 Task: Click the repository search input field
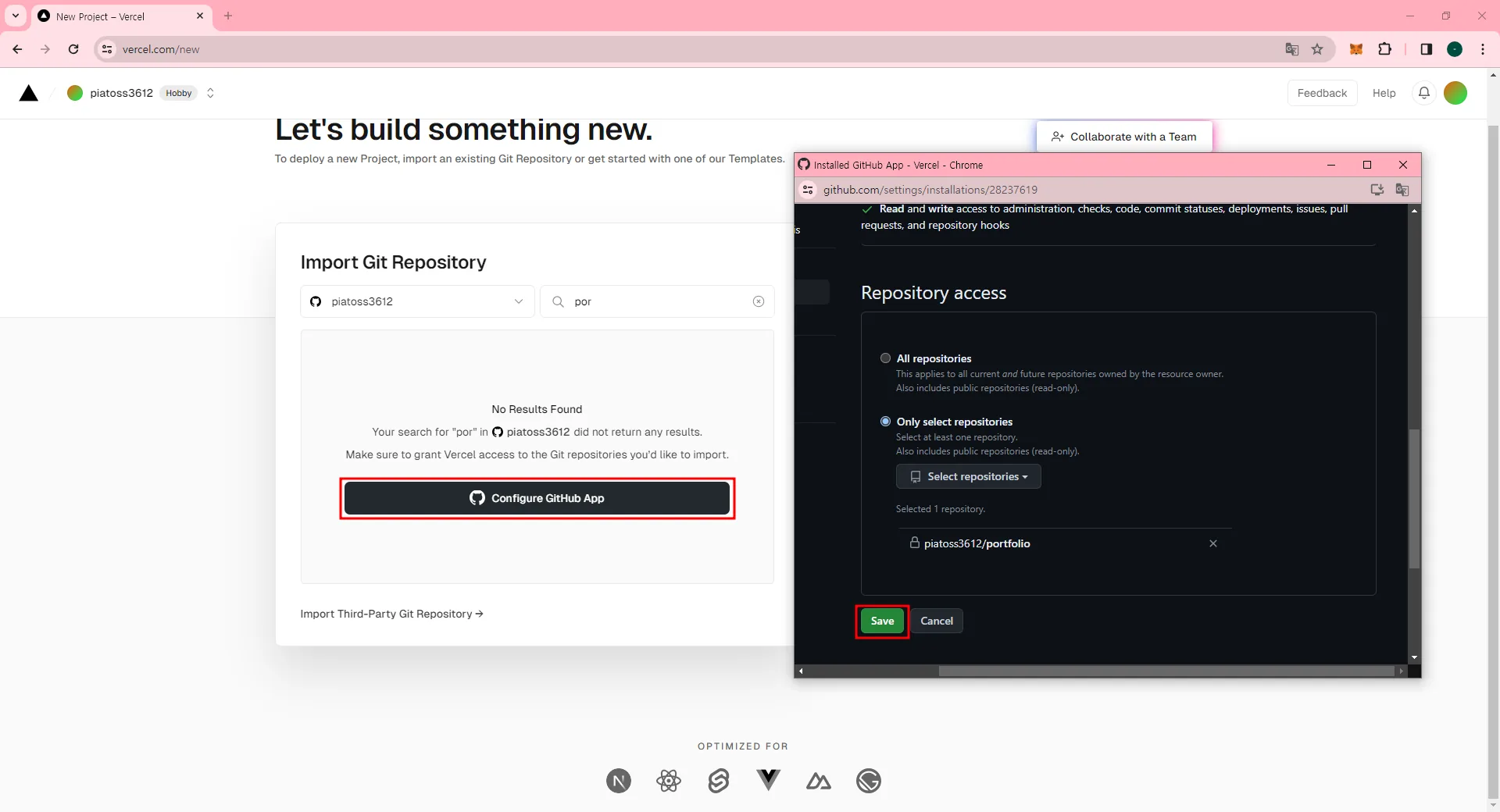657,301
